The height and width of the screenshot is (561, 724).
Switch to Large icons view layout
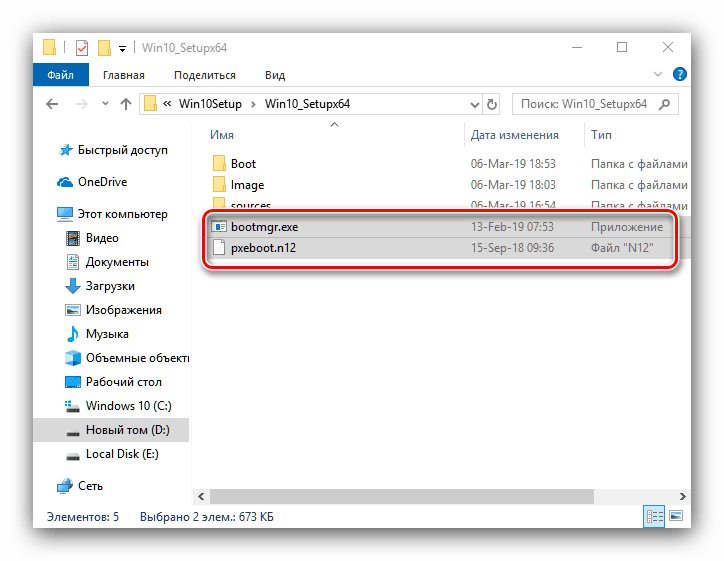coord(676,516)
